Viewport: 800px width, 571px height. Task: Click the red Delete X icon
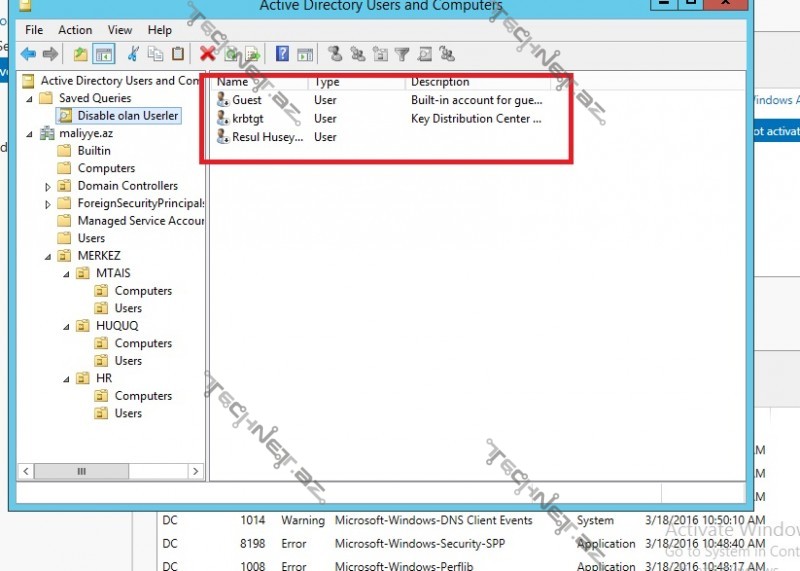point(207,54)
